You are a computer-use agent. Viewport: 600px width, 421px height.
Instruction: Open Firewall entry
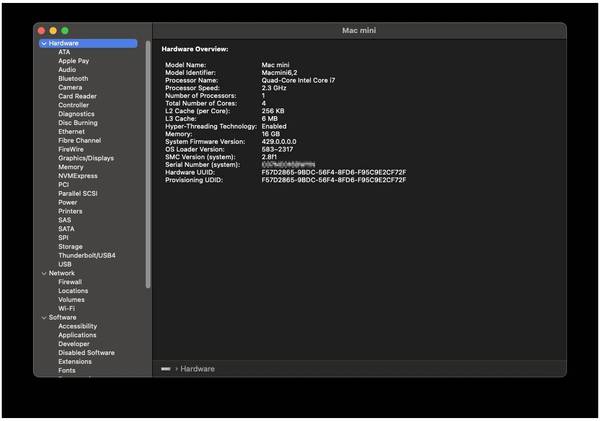tap(70, 282)
